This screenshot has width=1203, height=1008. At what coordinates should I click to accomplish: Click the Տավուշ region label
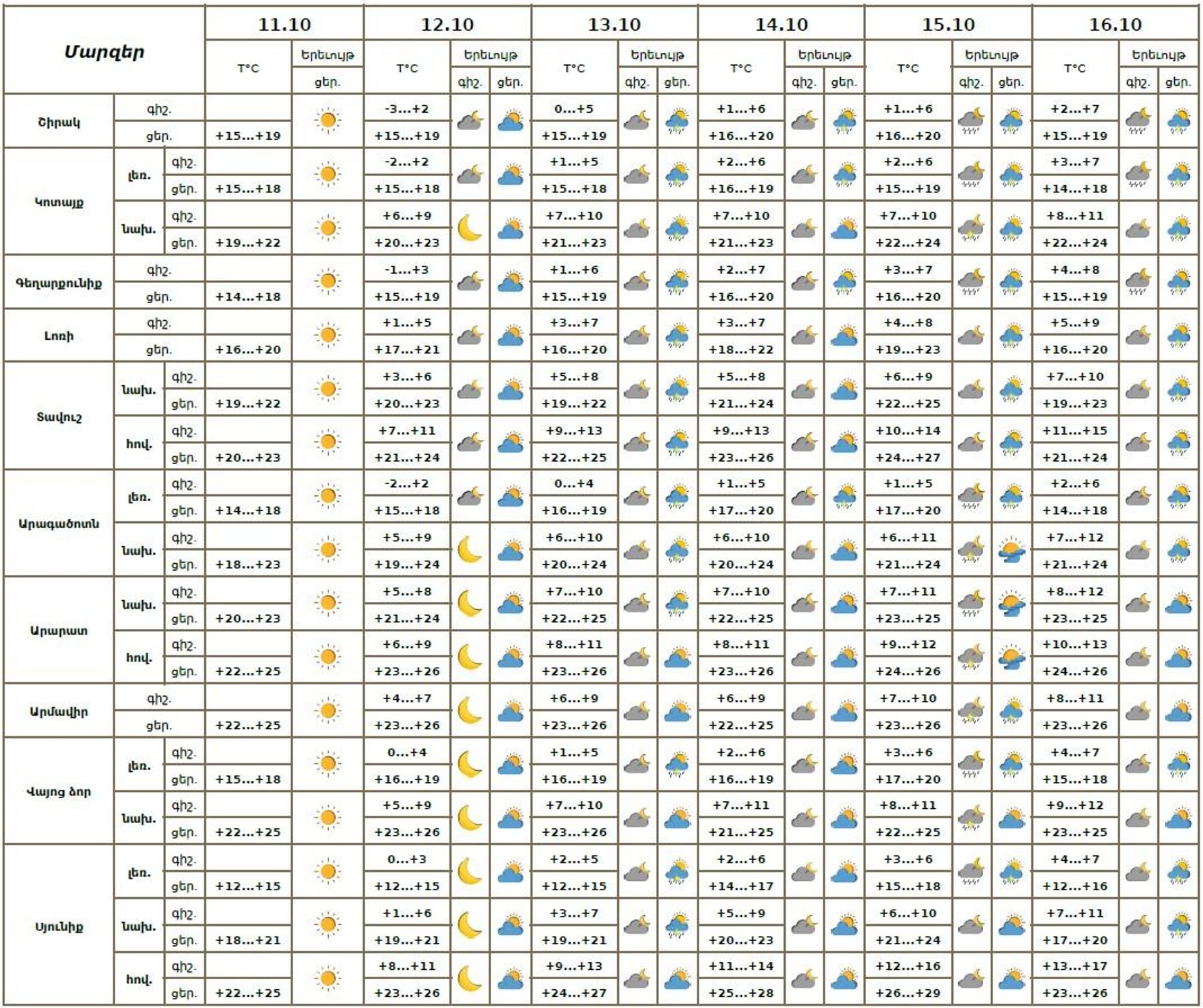point(59,417)
